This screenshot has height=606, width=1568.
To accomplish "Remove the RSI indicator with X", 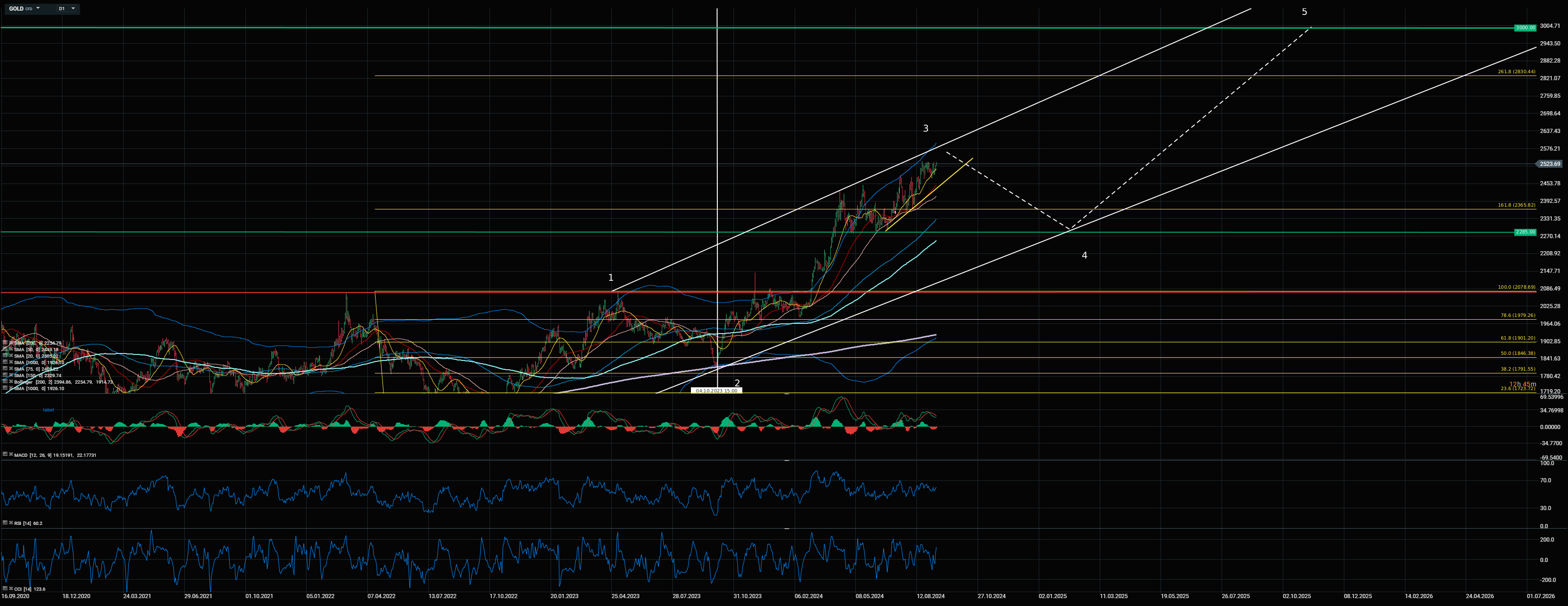I will point(11,523).
